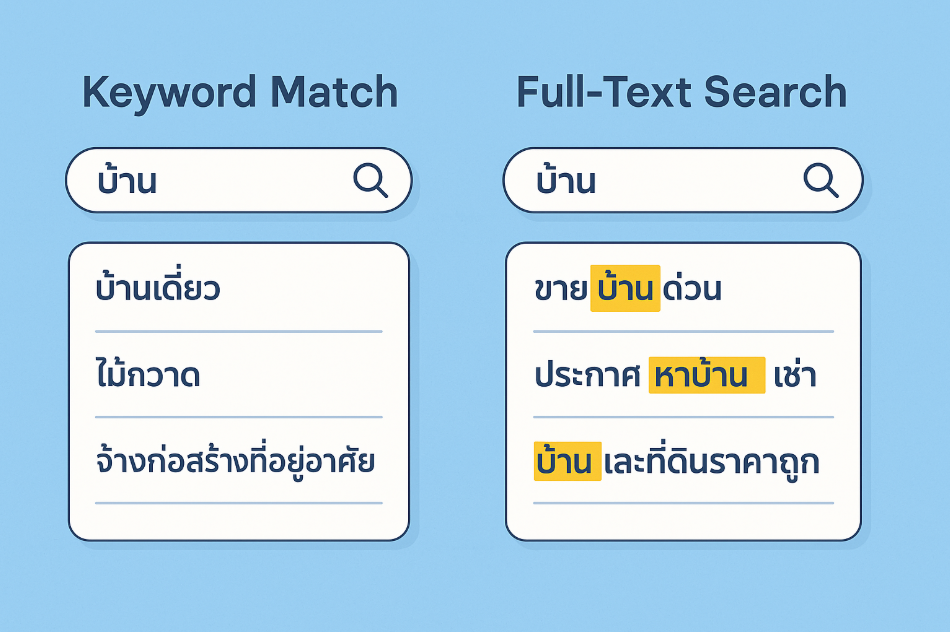
Task: Focus the Keyword Match search field containing บ้าน
Action: point(239,180)
